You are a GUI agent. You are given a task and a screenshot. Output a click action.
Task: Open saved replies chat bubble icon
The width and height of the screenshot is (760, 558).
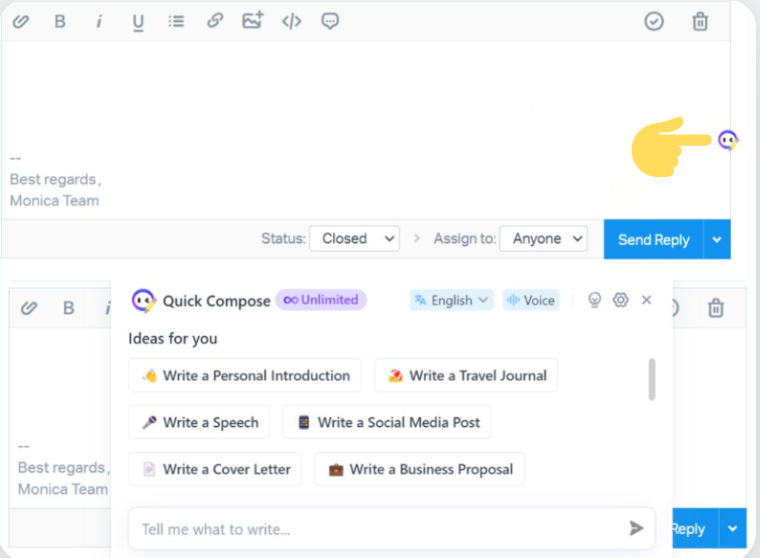pos(330,21)
